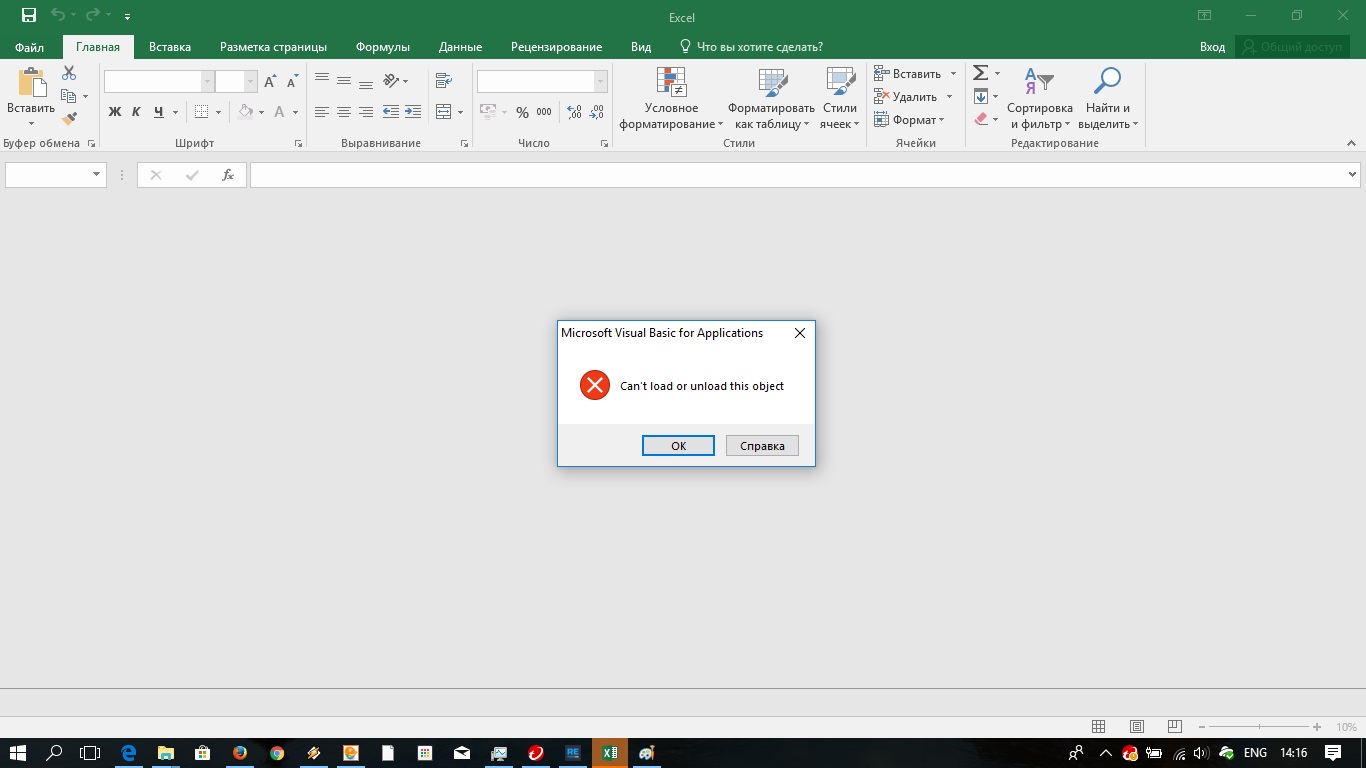Viewport: 1366px width, 768px height.
Task: Open the Файл tab
Action: (29, 47)
